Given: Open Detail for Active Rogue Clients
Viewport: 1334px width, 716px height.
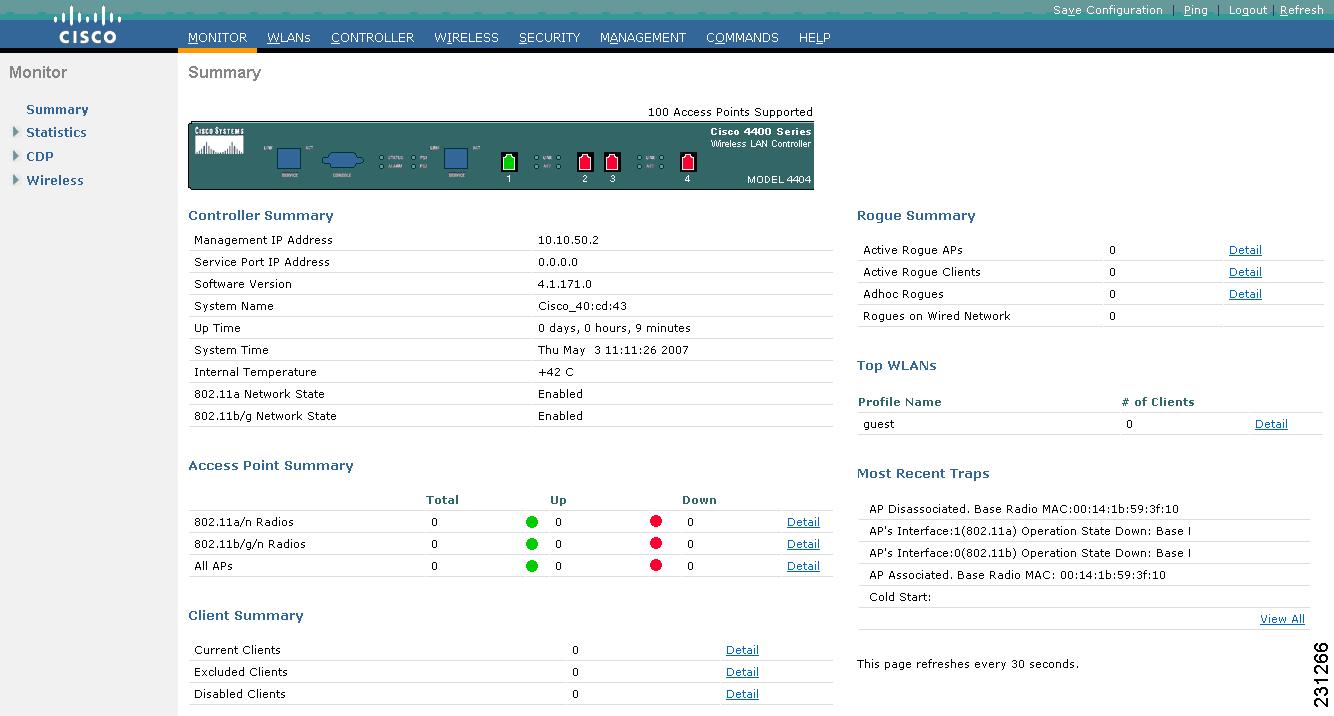Looking at the screenshot, I should click(x=1245, y=272).
